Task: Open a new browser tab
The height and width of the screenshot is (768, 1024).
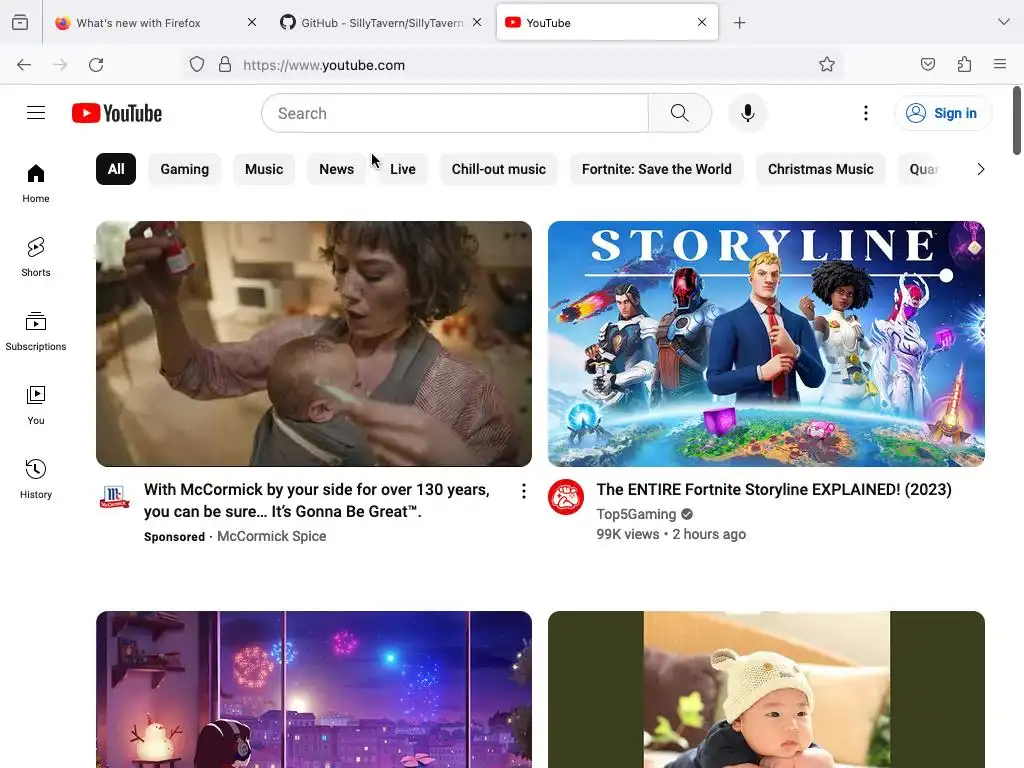Action: tap(739, 23)
